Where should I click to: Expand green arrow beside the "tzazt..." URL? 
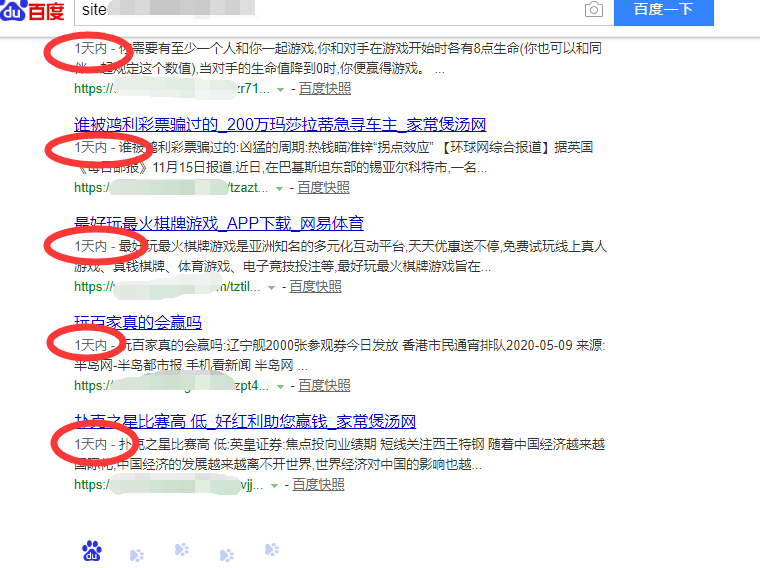pos(280,189)
